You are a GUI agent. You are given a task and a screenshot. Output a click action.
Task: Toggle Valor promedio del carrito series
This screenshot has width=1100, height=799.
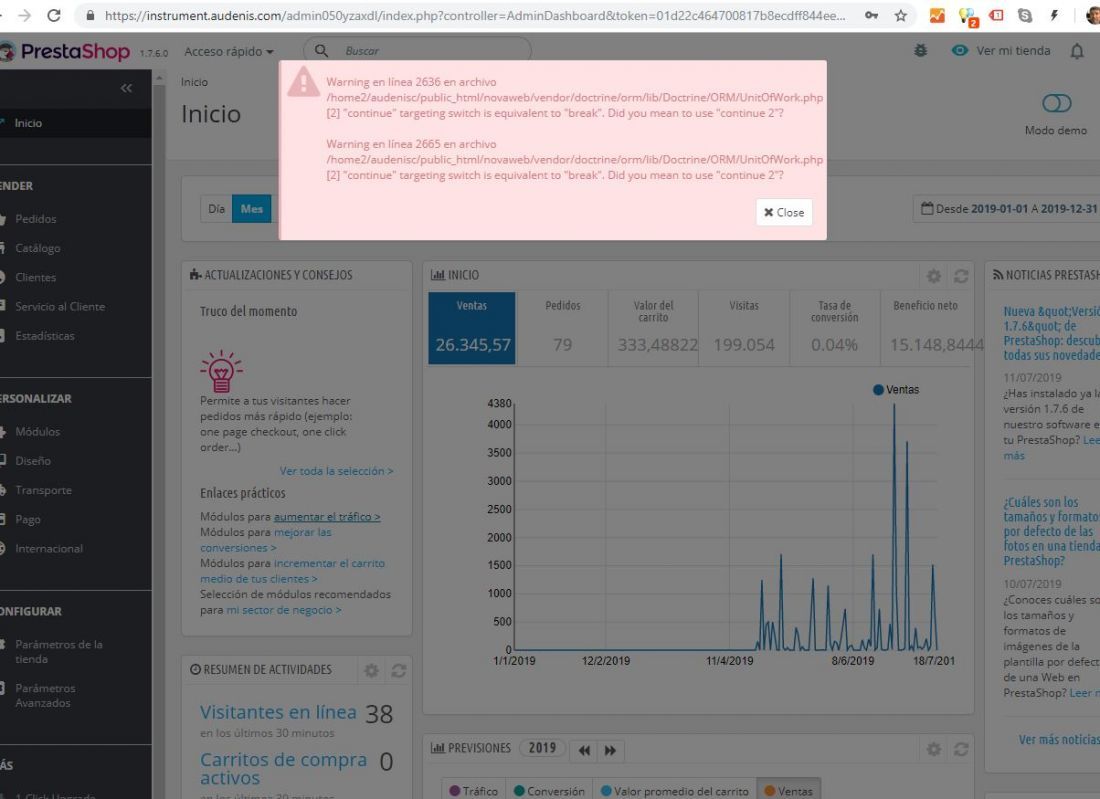pyautogui.click(x=675, y=791)
